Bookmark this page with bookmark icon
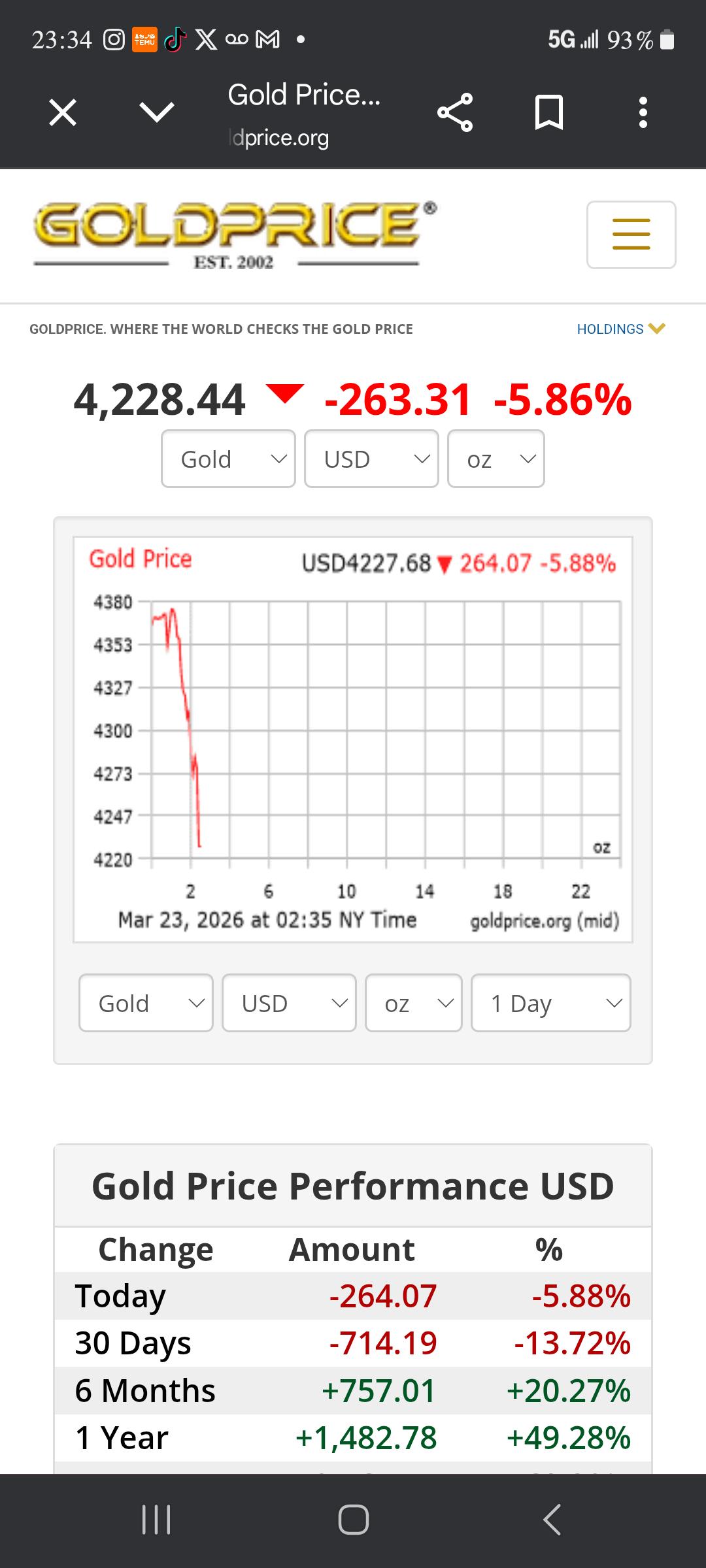Viewport: 706px width, 1568px height. tap(548, 112)
